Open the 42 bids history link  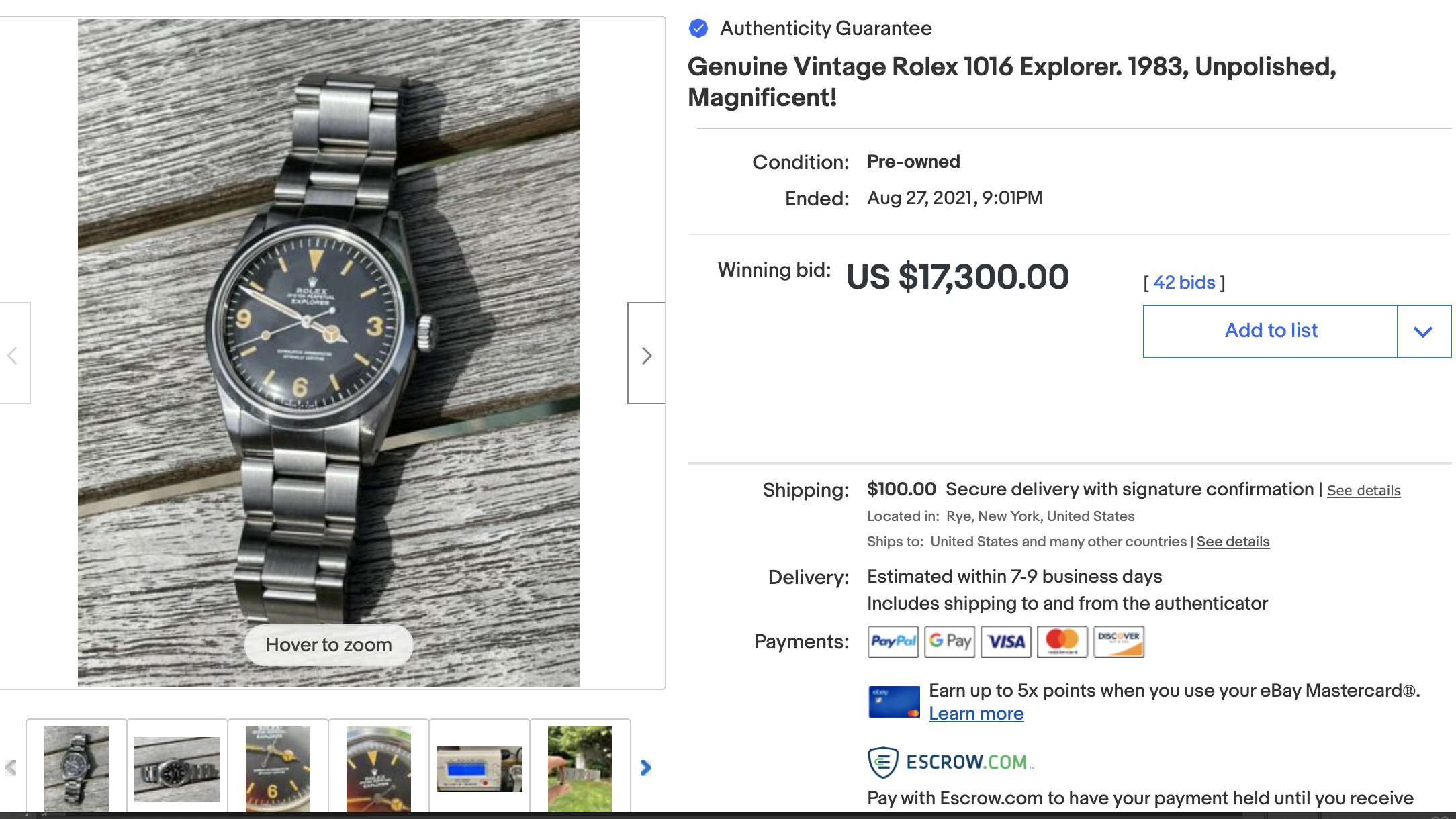[1184, 283]
